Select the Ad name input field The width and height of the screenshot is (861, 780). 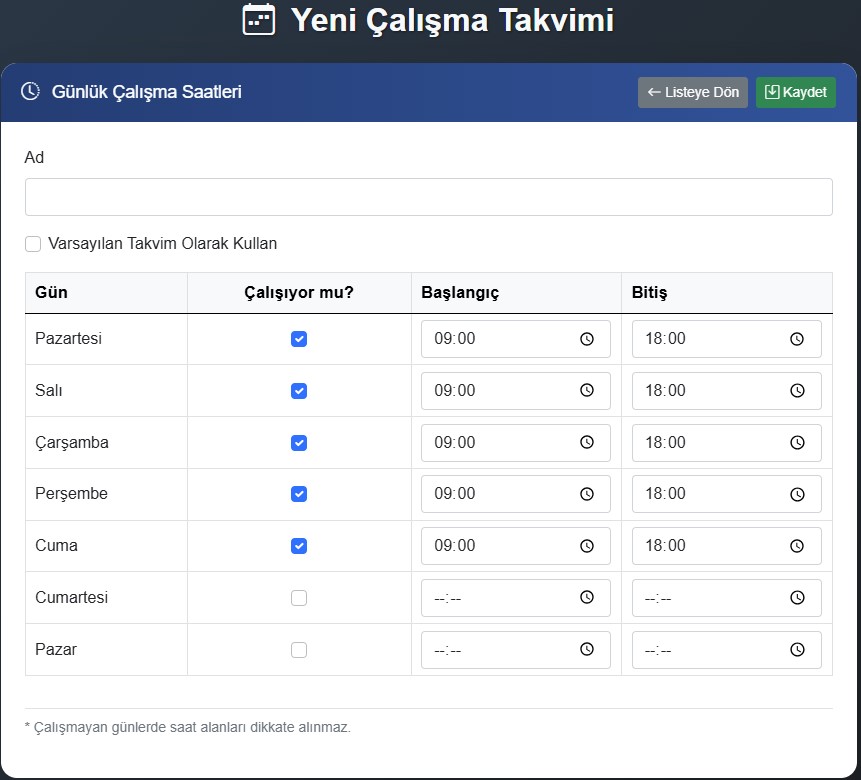(x=428, y=196)
